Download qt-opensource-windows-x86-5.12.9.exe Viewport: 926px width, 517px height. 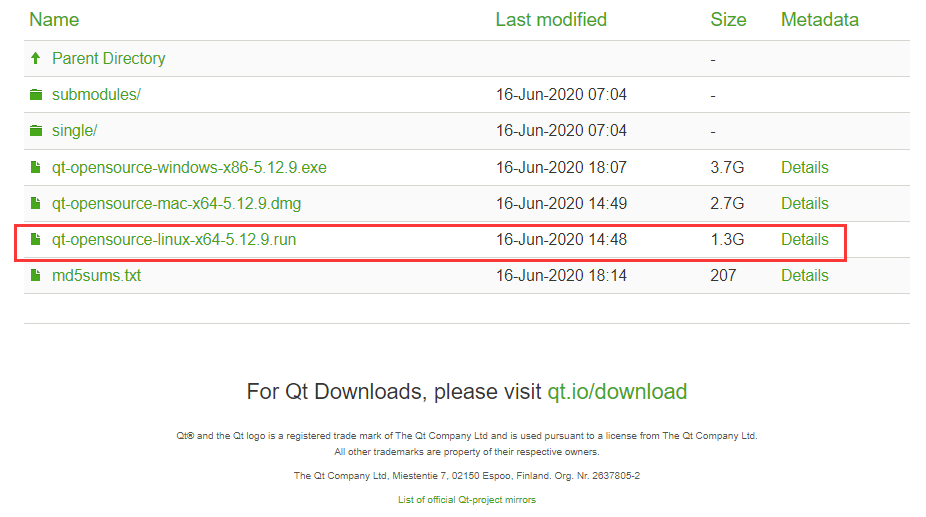click(x=189, y=168)
